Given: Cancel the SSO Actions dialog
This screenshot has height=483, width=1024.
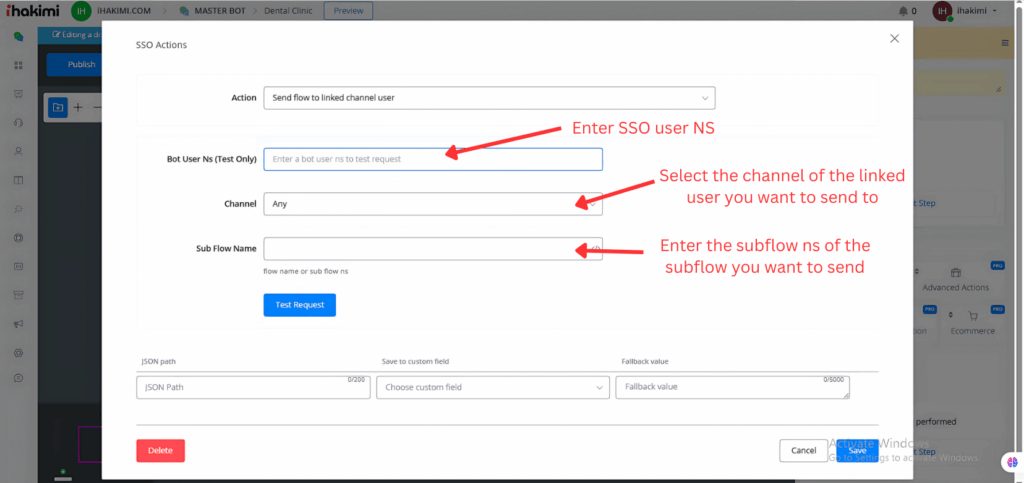Looking at the screenshot, I should tap(803, 451).
